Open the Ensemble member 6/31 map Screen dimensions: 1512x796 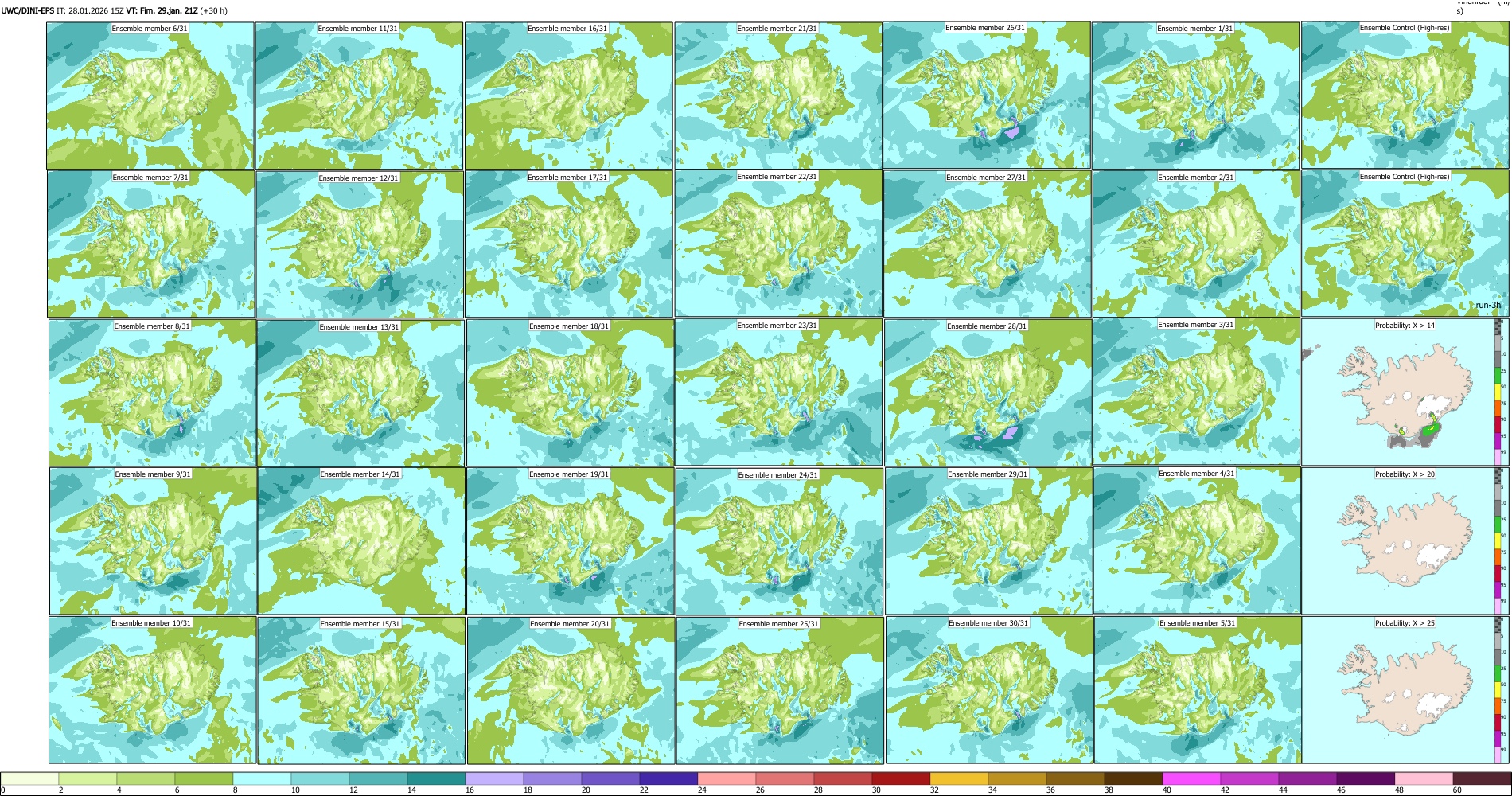pos(150,96)
